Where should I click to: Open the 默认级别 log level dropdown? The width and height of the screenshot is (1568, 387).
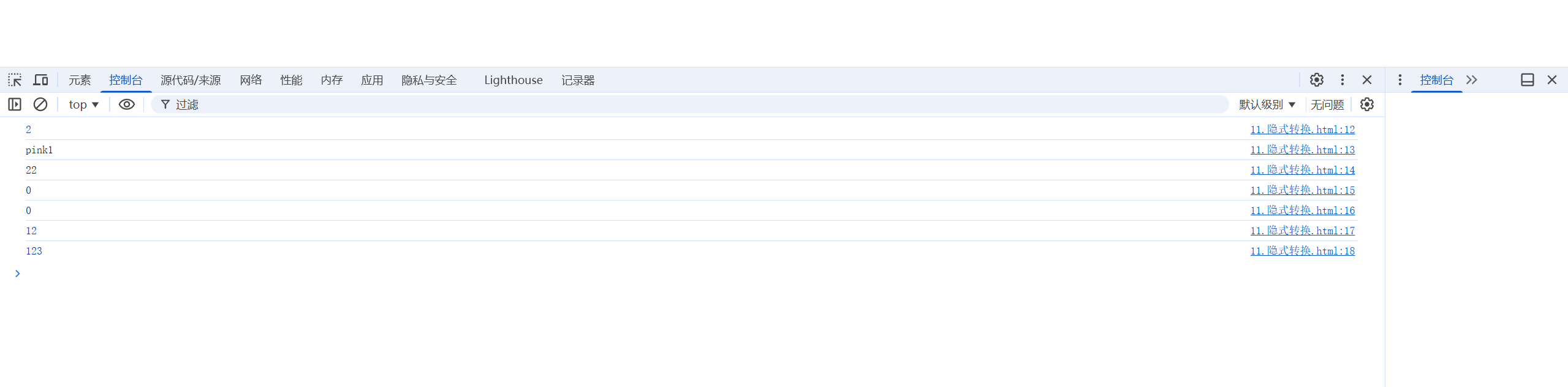point(1267,104)
